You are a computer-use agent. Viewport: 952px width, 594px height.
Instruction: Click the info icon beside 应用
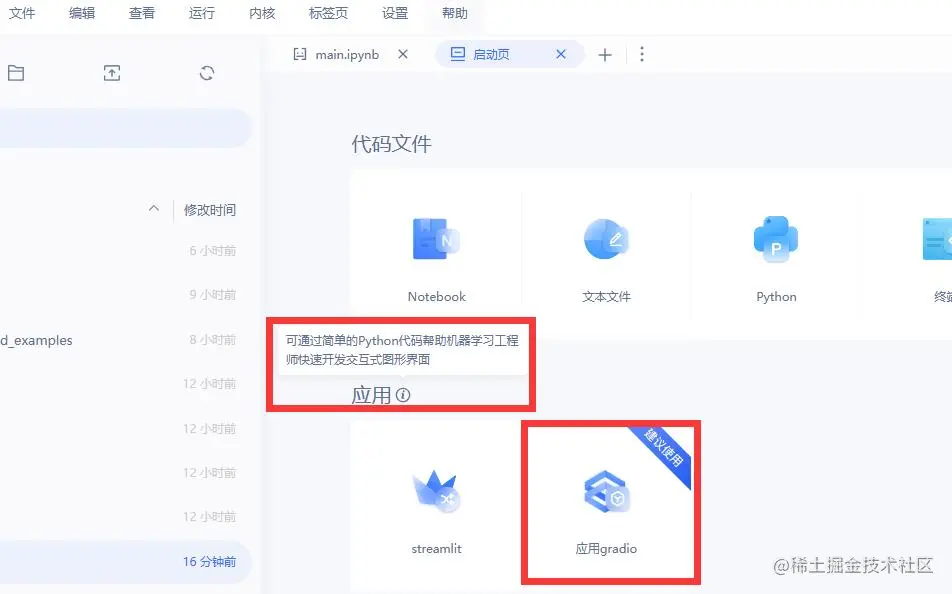(403, 395)
